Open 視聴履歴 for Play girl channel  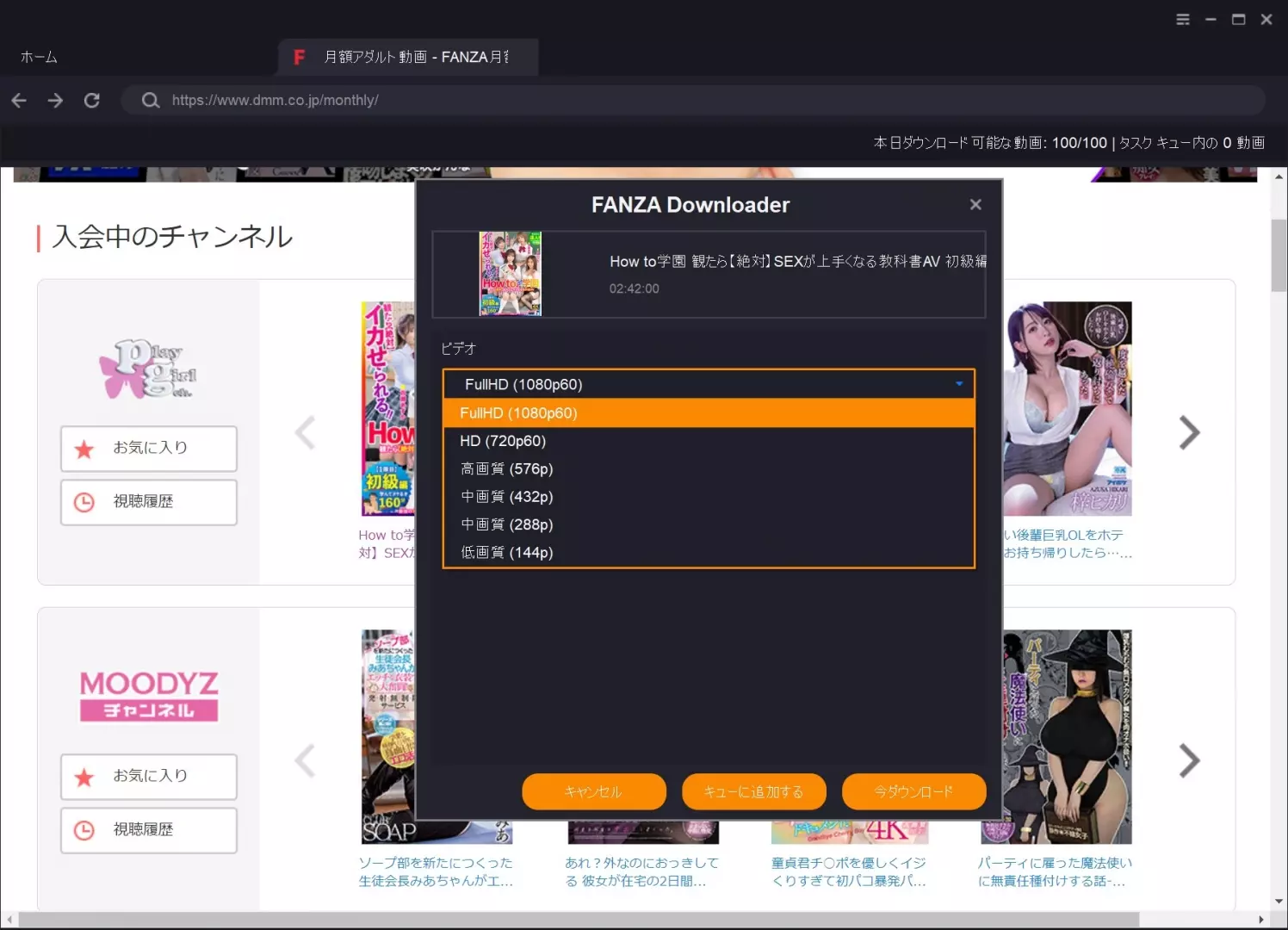(x=149, y=502)
